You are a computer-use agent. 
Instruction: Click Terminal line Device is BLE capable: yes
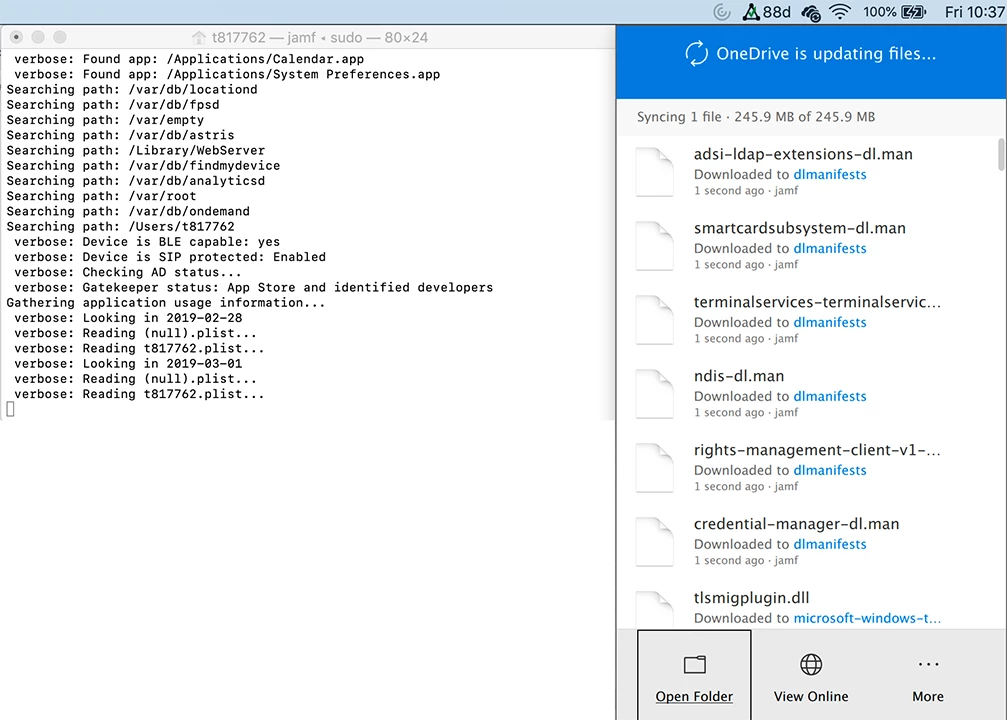[147, 241]
